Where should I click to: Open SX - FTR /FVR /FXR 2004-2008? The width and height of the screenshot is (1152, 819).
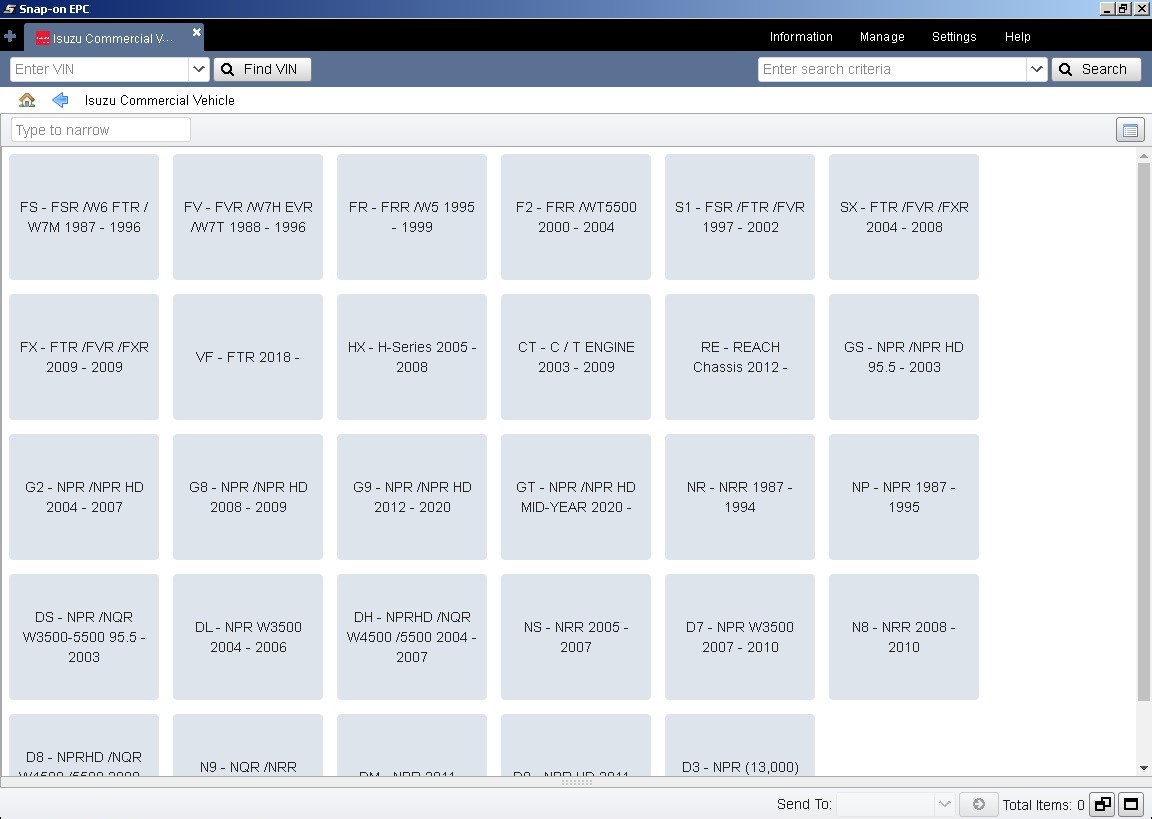coord(904,217)
